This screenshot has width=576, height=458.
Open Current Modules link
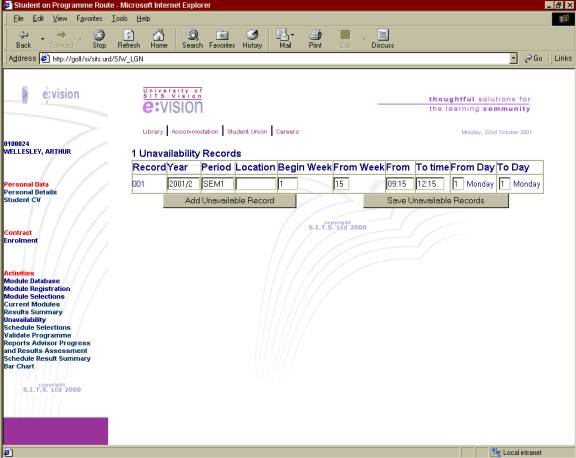(32, 304)
